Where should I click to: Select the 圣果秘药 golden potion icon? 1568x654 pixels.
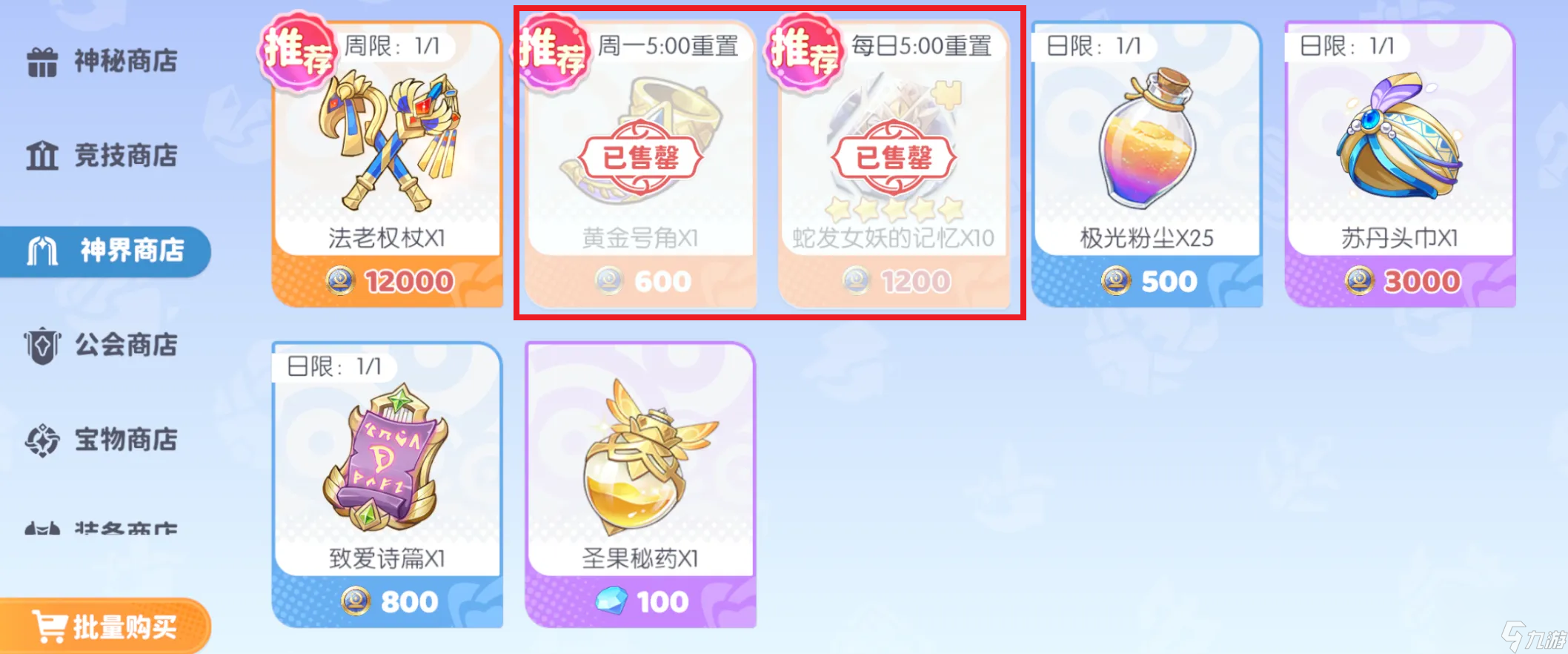[x=642, y=457]
